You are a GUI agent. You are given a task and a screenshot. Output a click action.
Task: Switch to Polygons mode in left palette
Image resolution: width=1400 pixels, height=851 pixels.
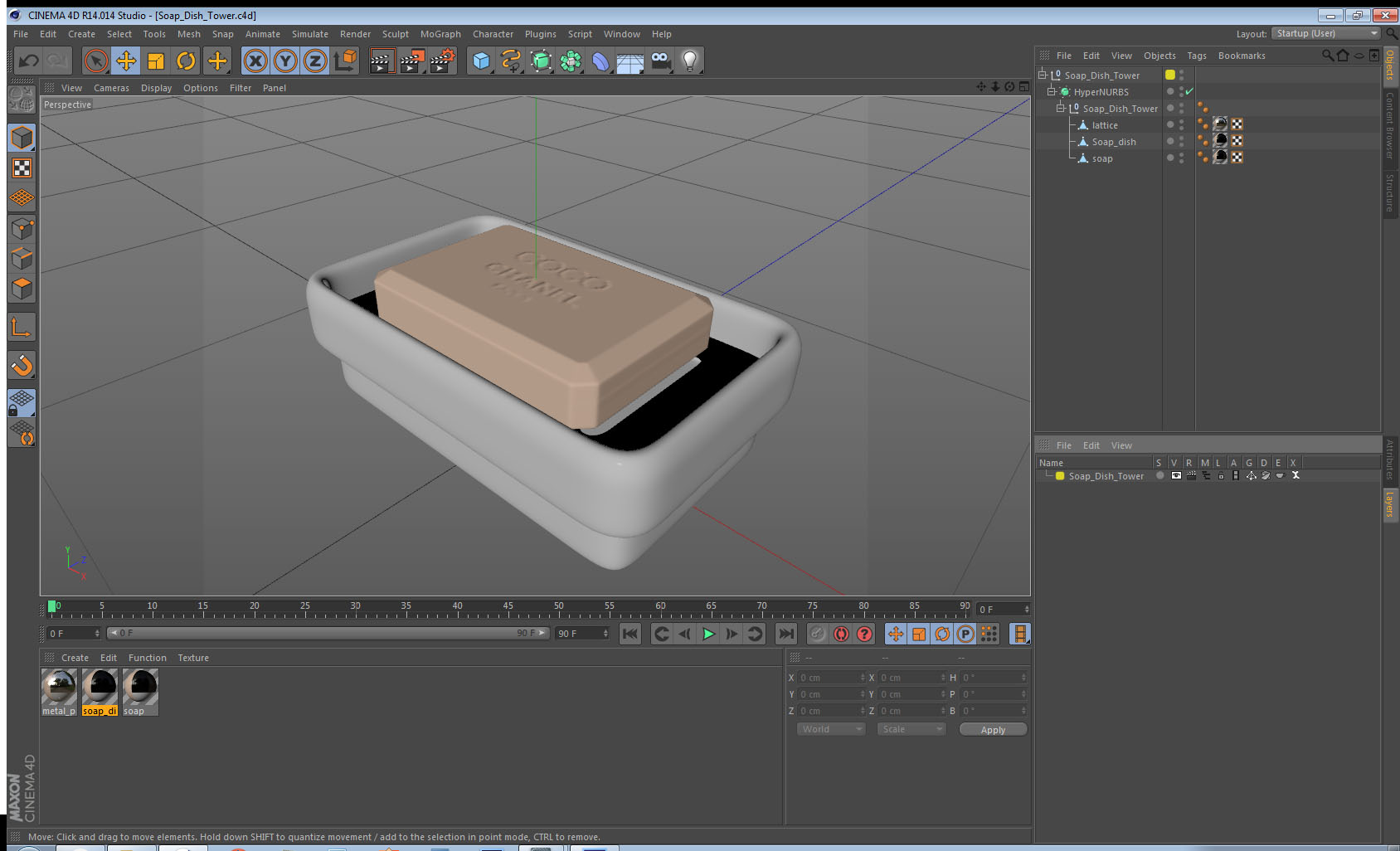(x=22, y=289)
